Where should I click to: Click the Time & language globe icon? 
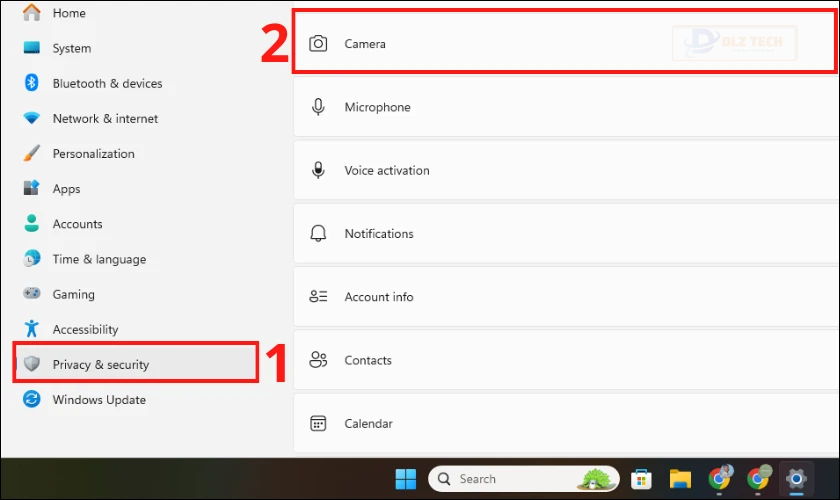click(x=32, y=258)
